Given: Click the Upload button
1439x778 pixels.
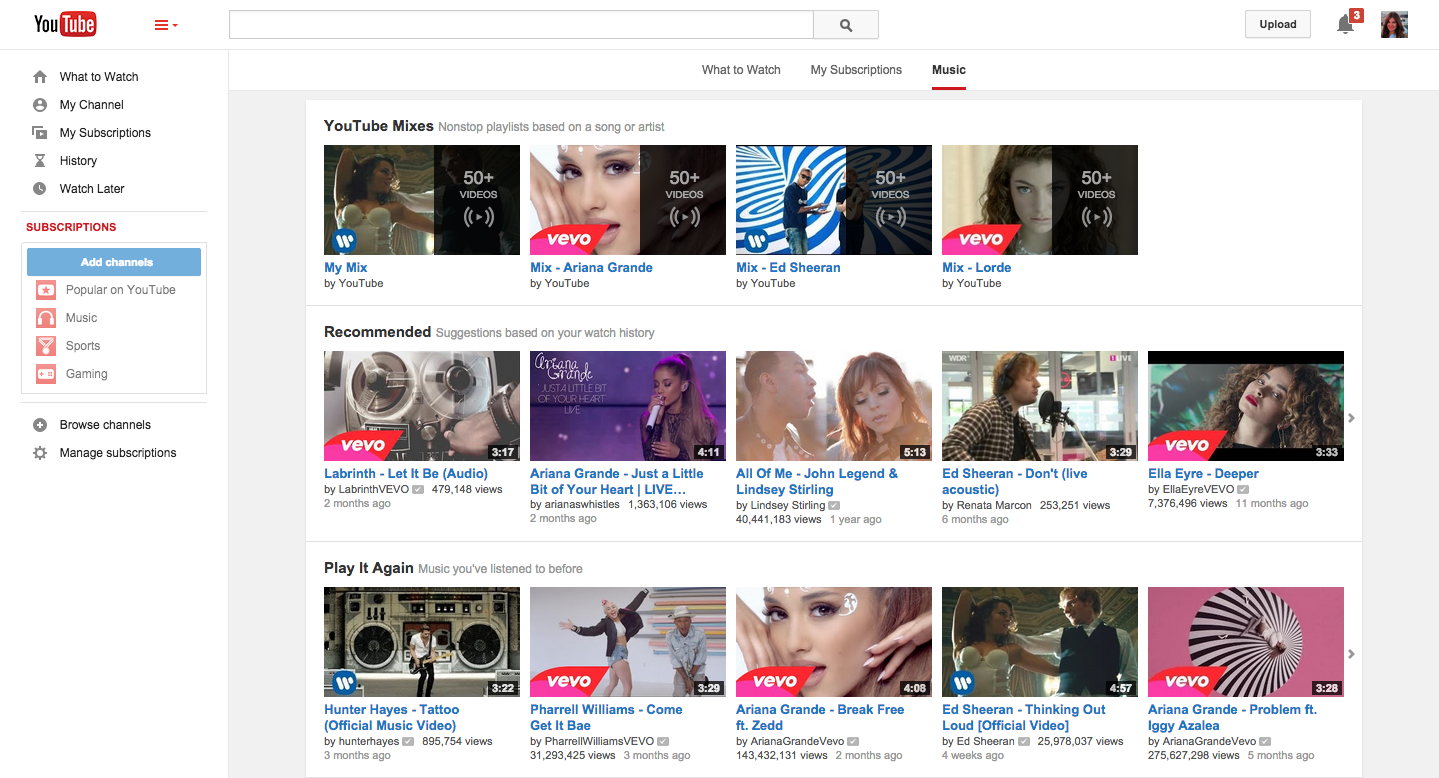Looking at the screenshot, I should (1277, 23).
